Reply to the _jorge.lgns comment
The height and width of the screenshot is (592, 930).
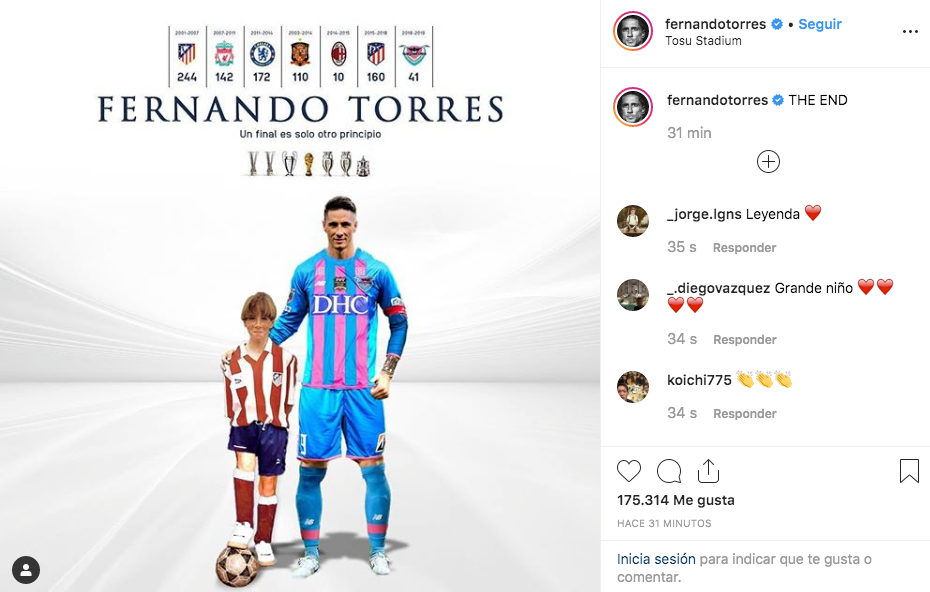(x=744, y=248)
